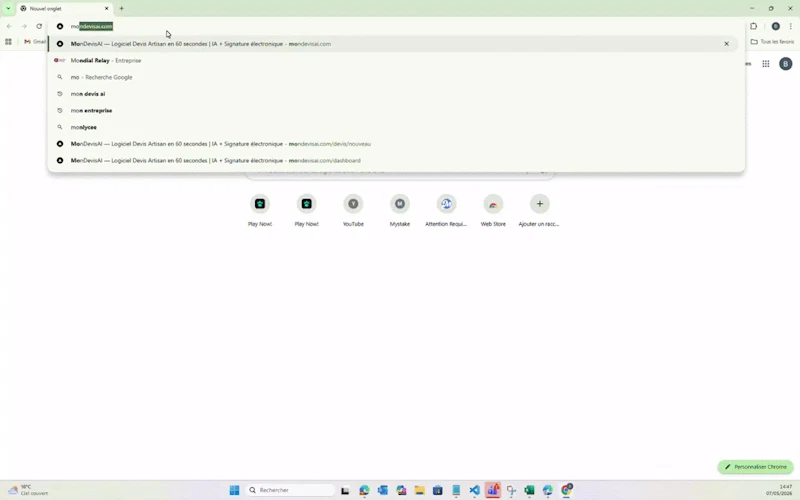Open the Chrome three-dot menu
Viewport: 800px width, 500px height.
coord(791,26)
